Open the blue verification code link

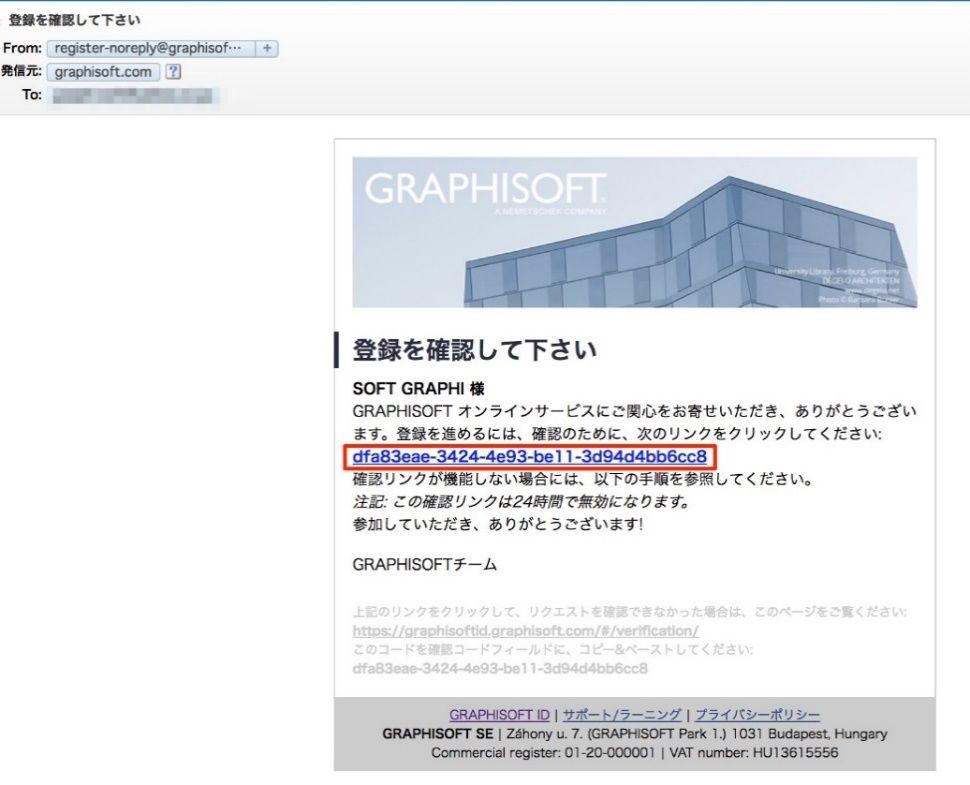(x=530, y=457)
